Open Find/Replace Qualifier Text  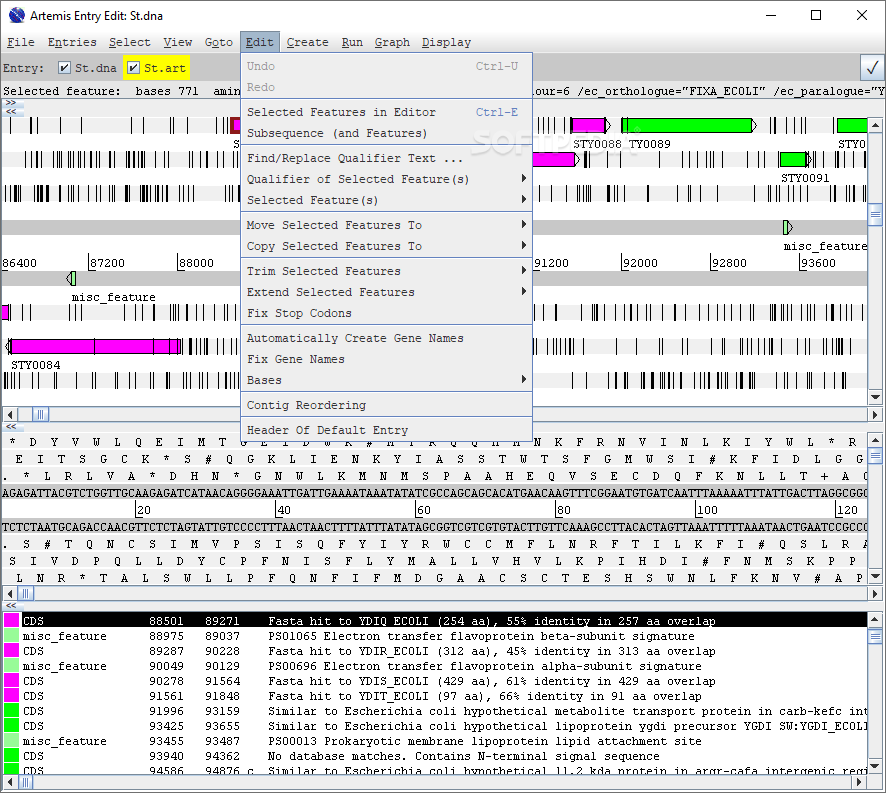pos(386,158)
